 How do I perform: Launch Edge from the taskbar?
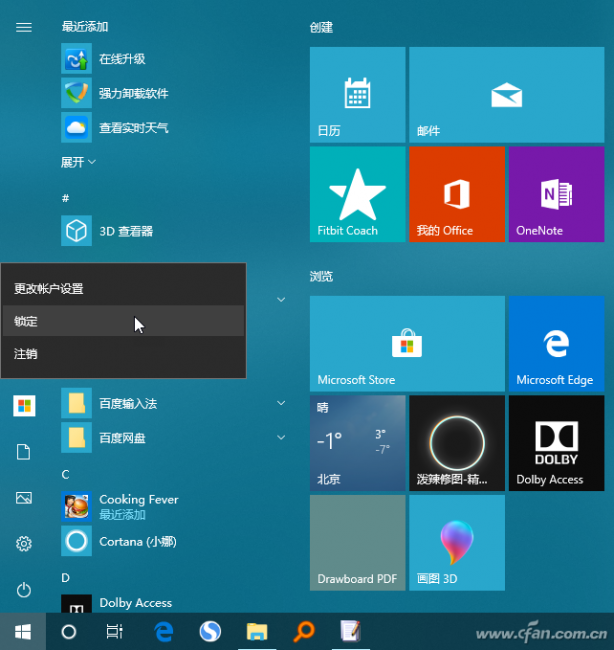(164, 632)
